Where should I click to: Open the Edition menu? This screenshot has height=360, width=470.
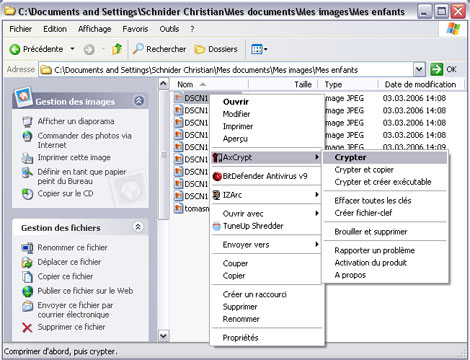coord(55,29)
